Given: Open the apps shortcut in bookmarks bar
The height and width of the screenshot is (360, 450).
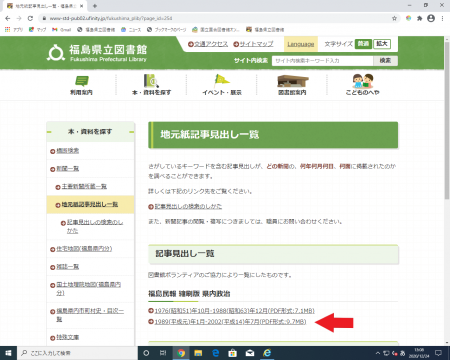Looking at the screenshot, I should tap(14, 30).
